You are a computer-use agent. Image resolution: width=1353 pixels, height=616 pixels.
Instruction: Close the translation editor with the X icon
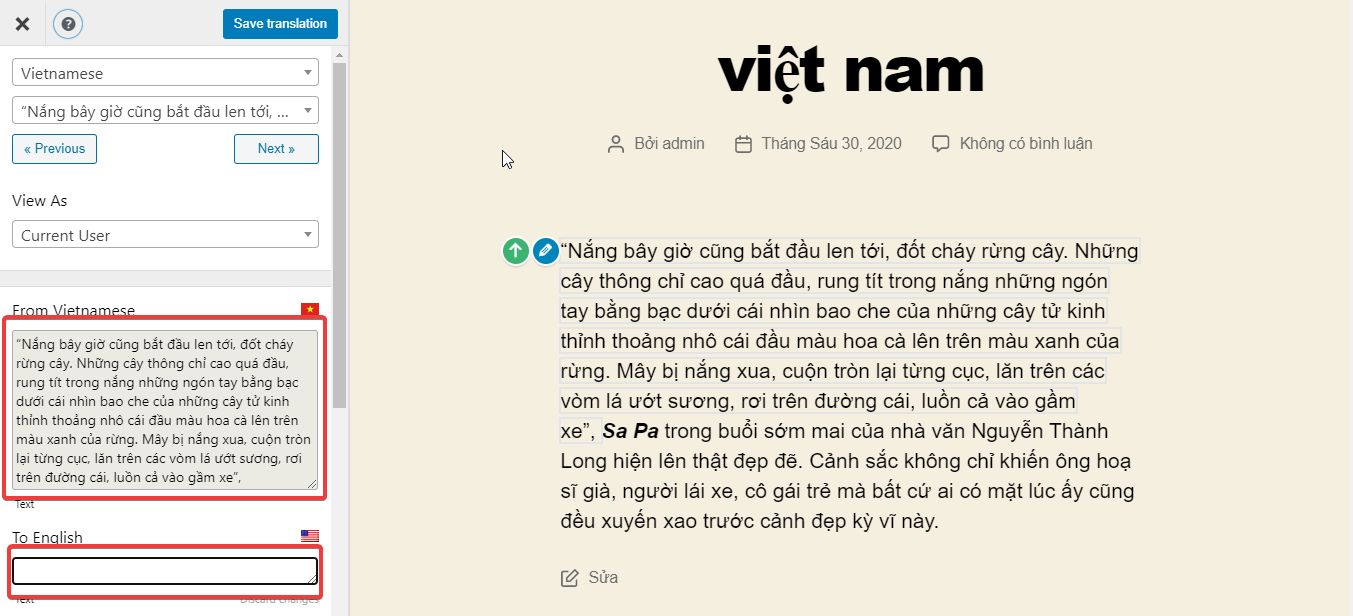(22, 23)
